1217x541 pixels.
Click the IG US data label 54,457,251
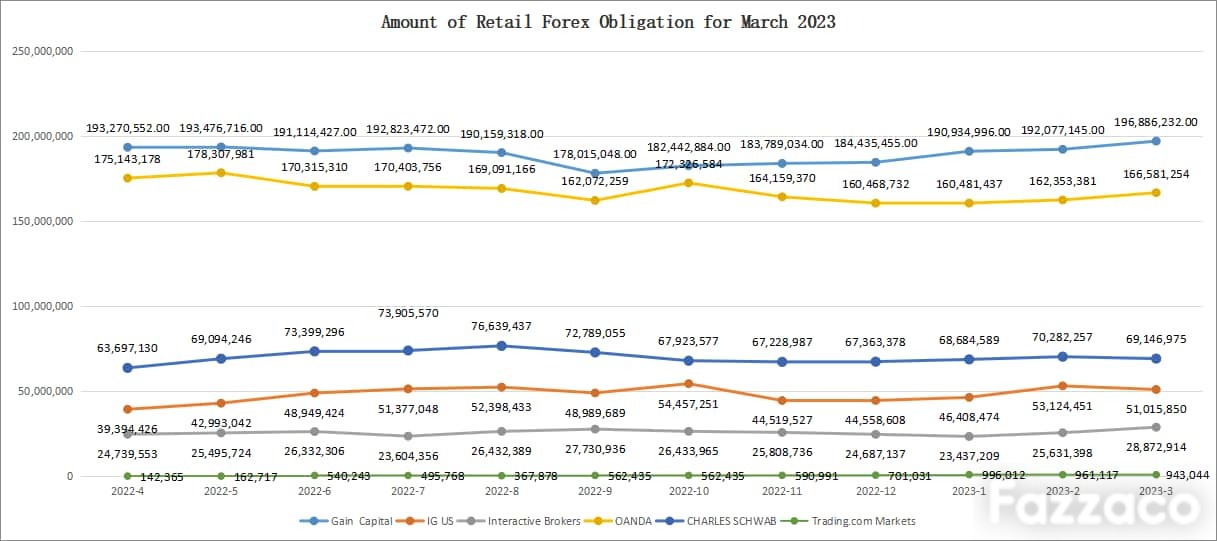point(689,403)
